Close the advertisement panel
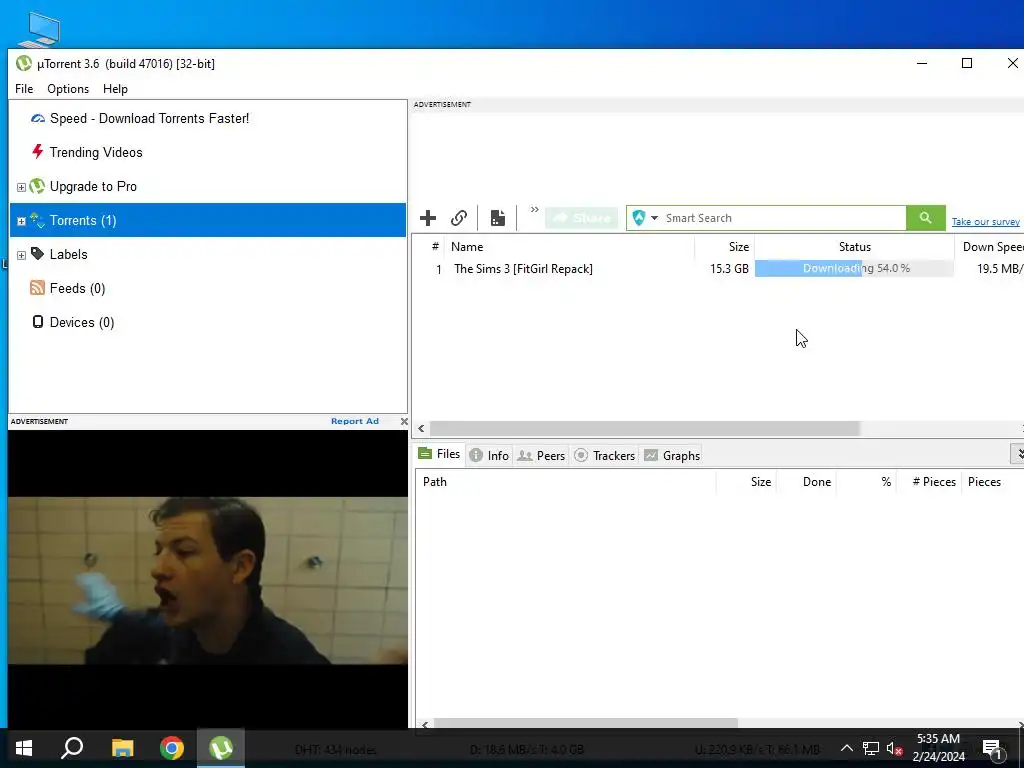 pyautogui.click(x=404, y=421)
